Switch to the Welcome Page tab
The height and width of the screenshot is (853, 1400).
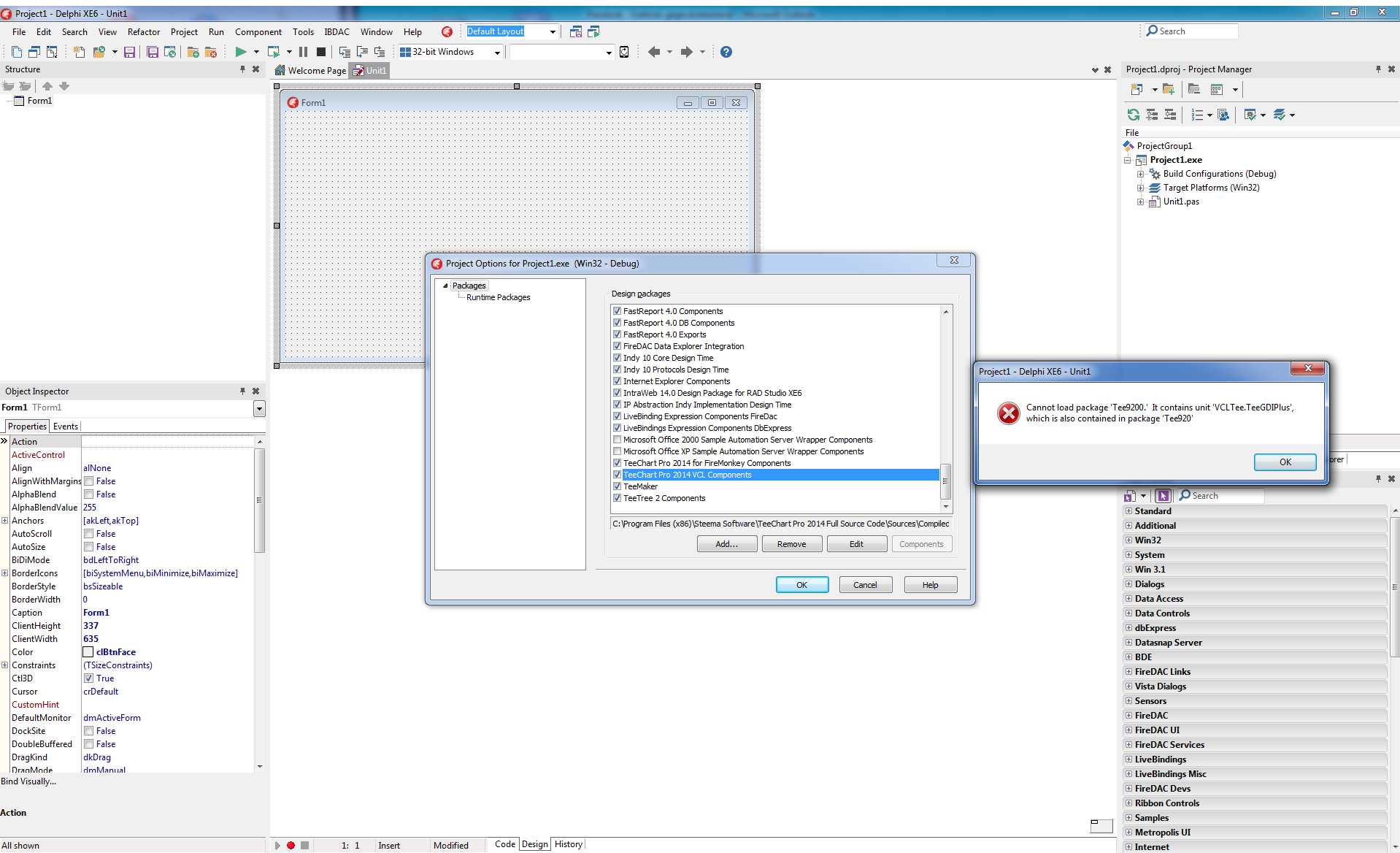(x=309, y=71)
